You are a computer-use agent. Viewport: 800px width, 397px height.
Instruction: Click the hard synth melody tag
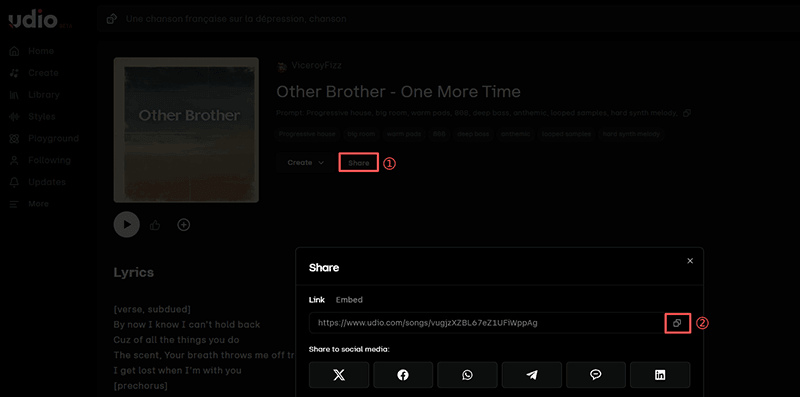pos(631,134)
